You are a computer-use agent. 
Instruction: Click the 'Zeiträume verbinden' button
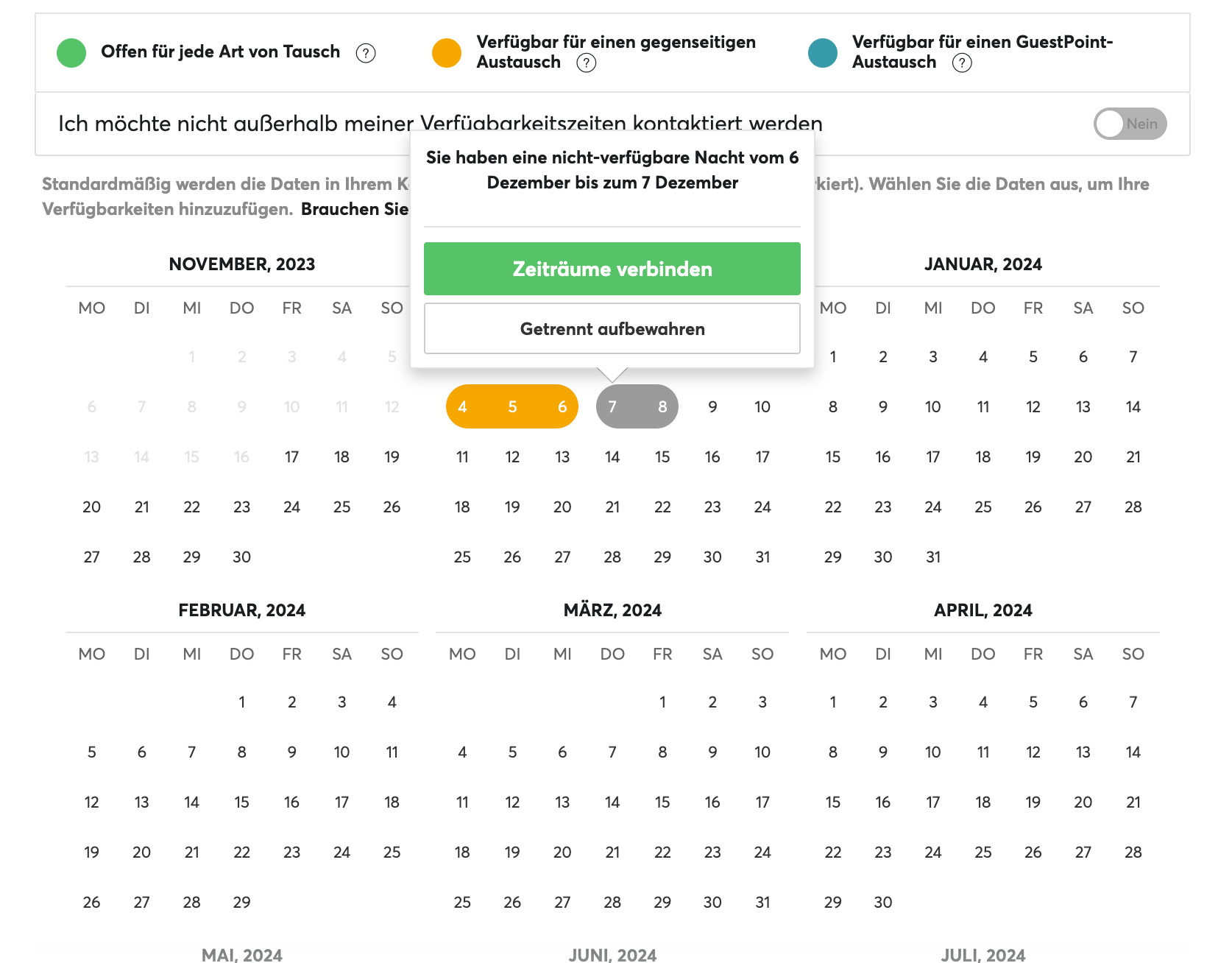[612, 269]
